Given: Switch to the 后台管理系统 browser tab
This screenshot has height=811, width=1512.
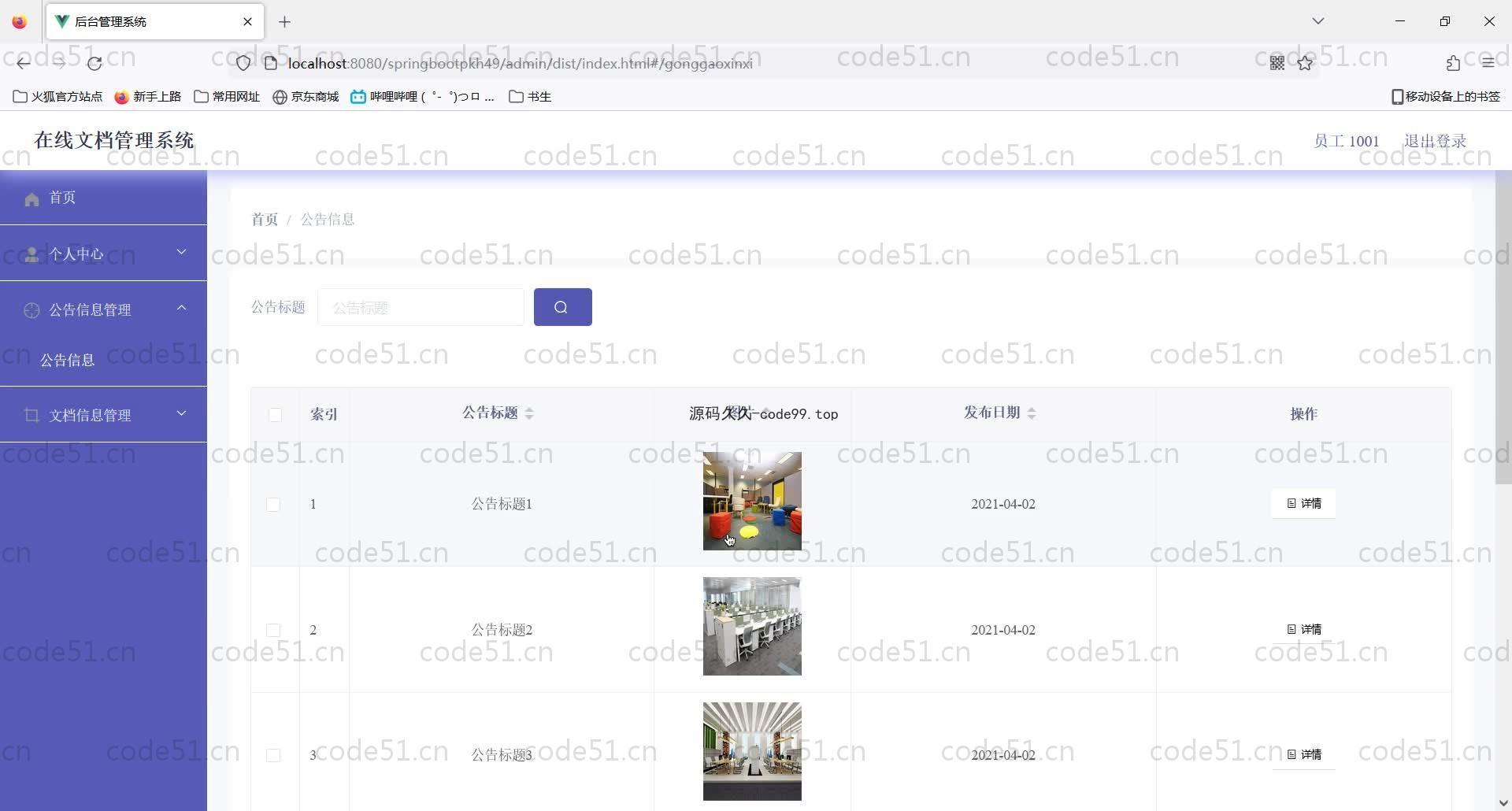Looking at the screenshot, I should pos(155,22).
